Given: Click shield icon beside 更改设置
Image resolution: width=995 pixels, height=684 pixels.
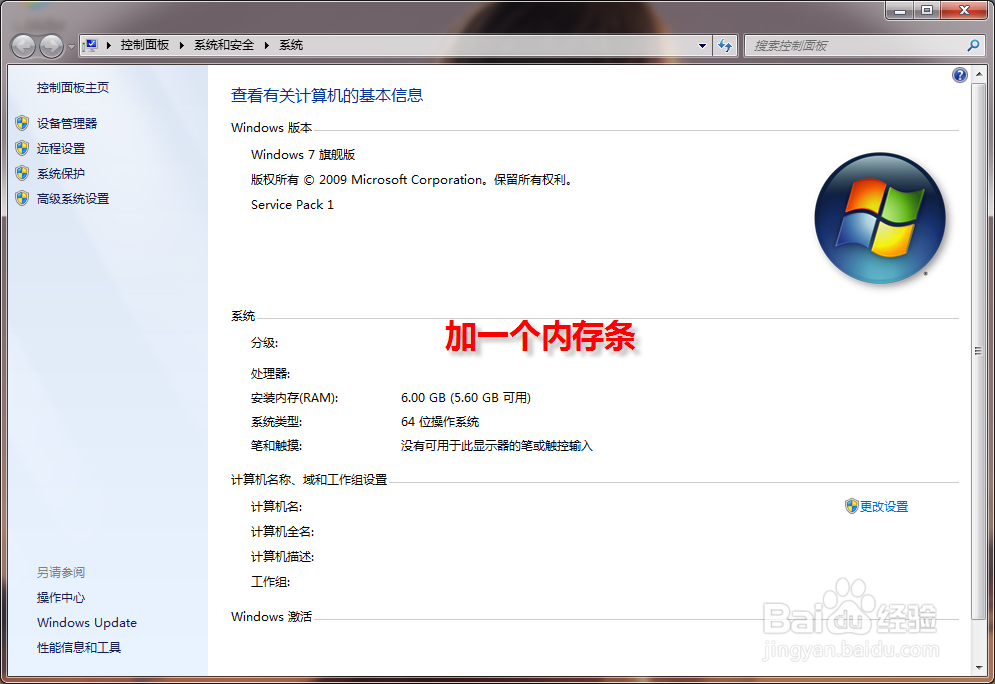Looking at the screenshot, I should (x=852, y=506).
